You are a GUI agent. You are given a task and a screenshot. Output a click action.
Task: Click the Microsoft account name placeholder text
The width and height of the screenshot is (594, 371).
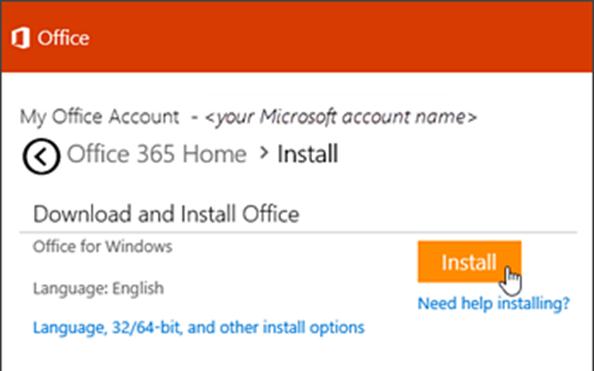340,117
